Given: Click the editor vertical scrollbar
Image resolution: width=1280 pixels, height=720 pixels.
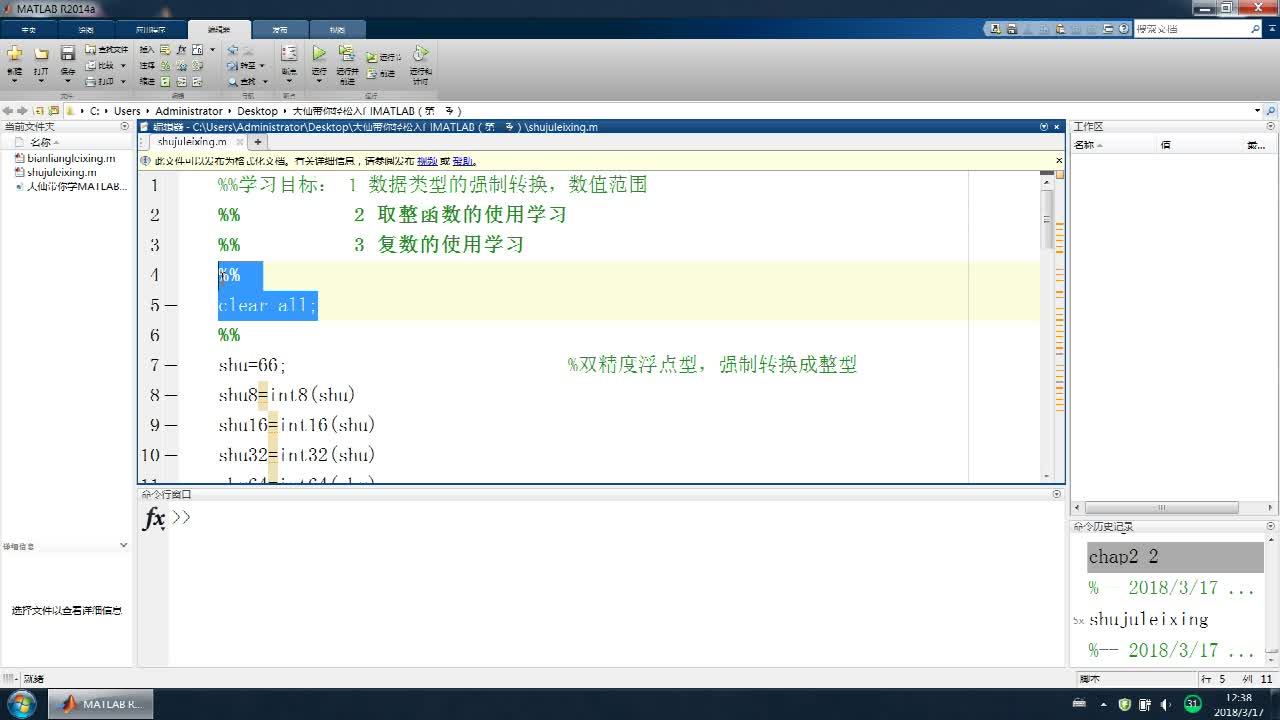Looking at the screenshot, I should click(1047, 220).
